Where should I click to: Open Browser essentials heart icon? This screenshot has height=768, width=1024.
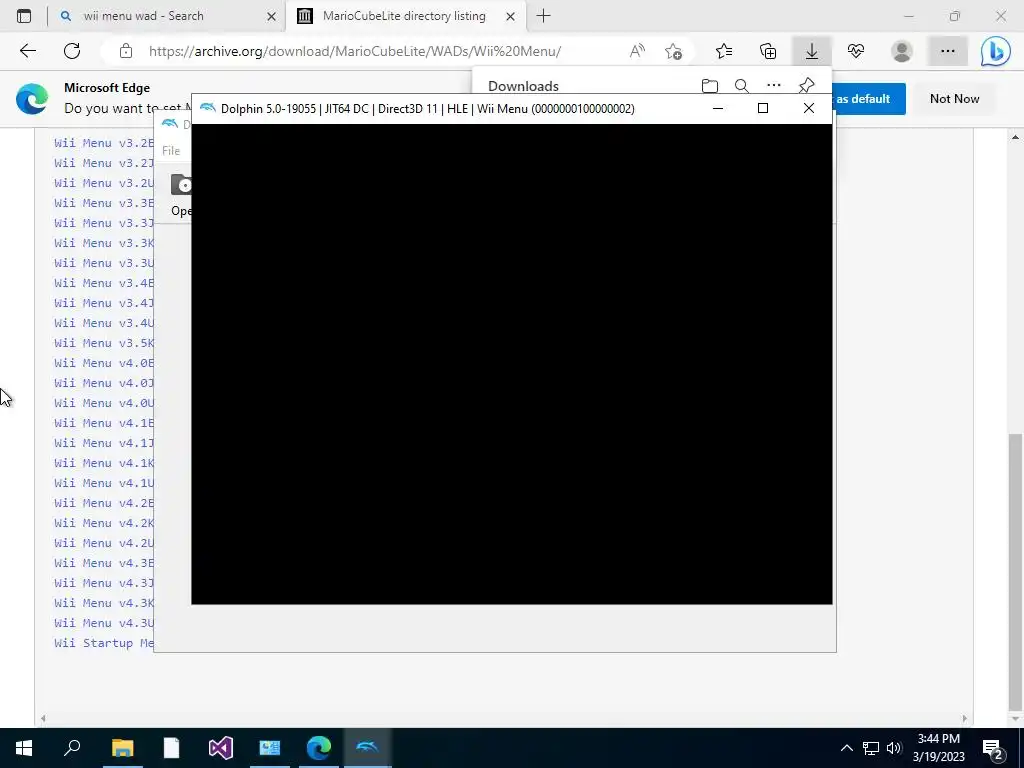(x=856, y=51)
